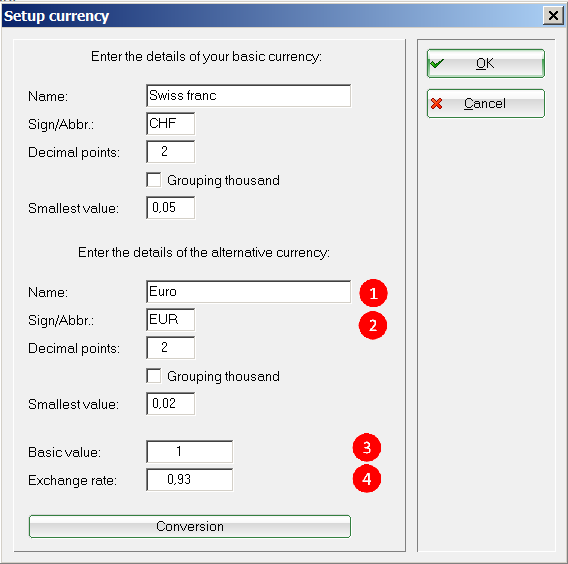568x564 pixels.
Task: Click the red X icon on Cancel
Action: point(437,104)
